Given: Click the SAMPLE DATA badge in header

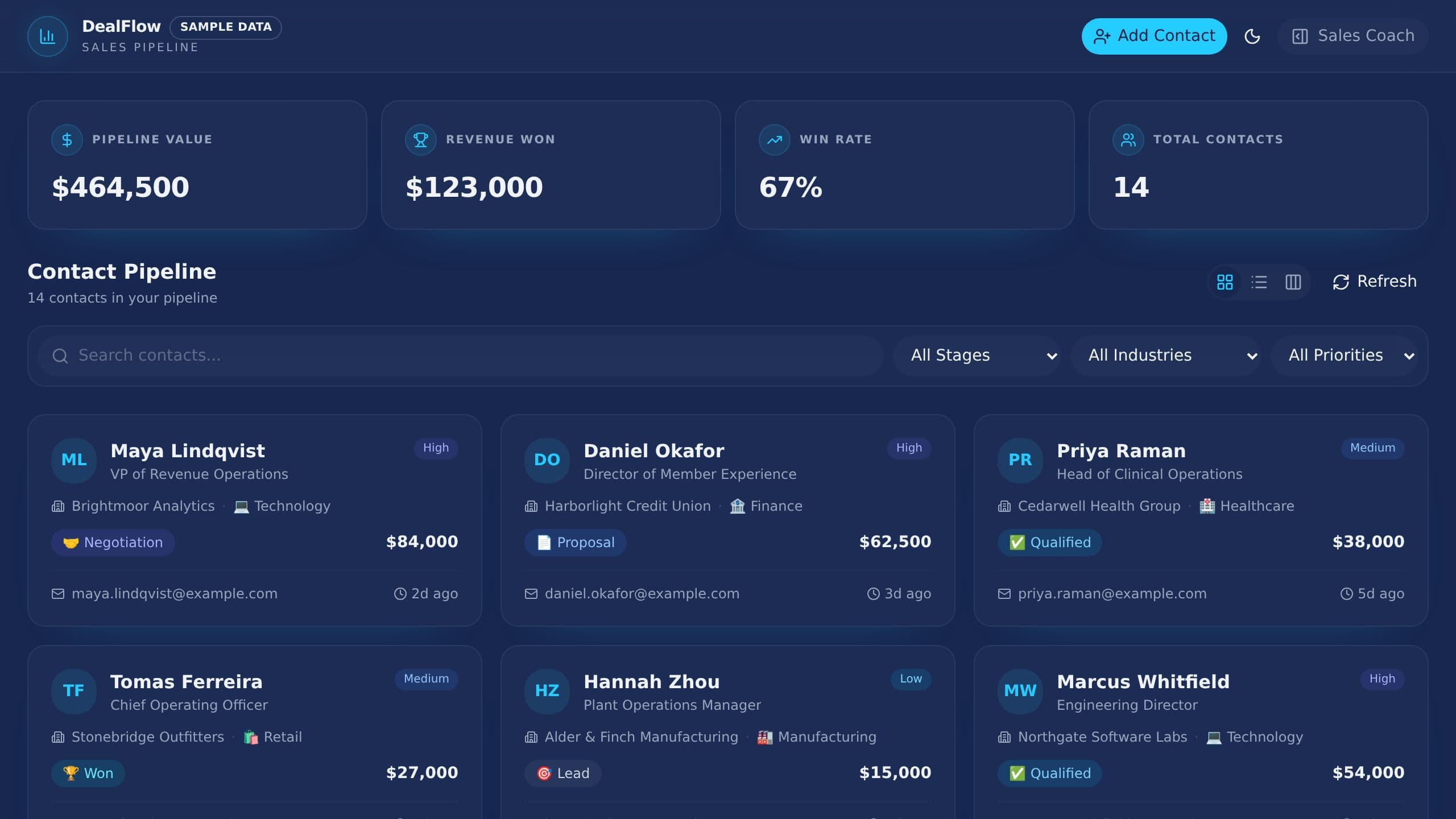Looking at the screenshot, I should (x=226, y=27).
